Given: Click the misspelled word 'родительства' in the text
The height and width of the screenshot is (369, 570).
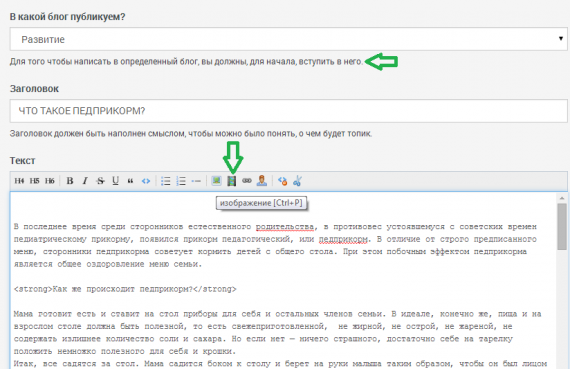Looking at the screenshot, I should 285,227.
